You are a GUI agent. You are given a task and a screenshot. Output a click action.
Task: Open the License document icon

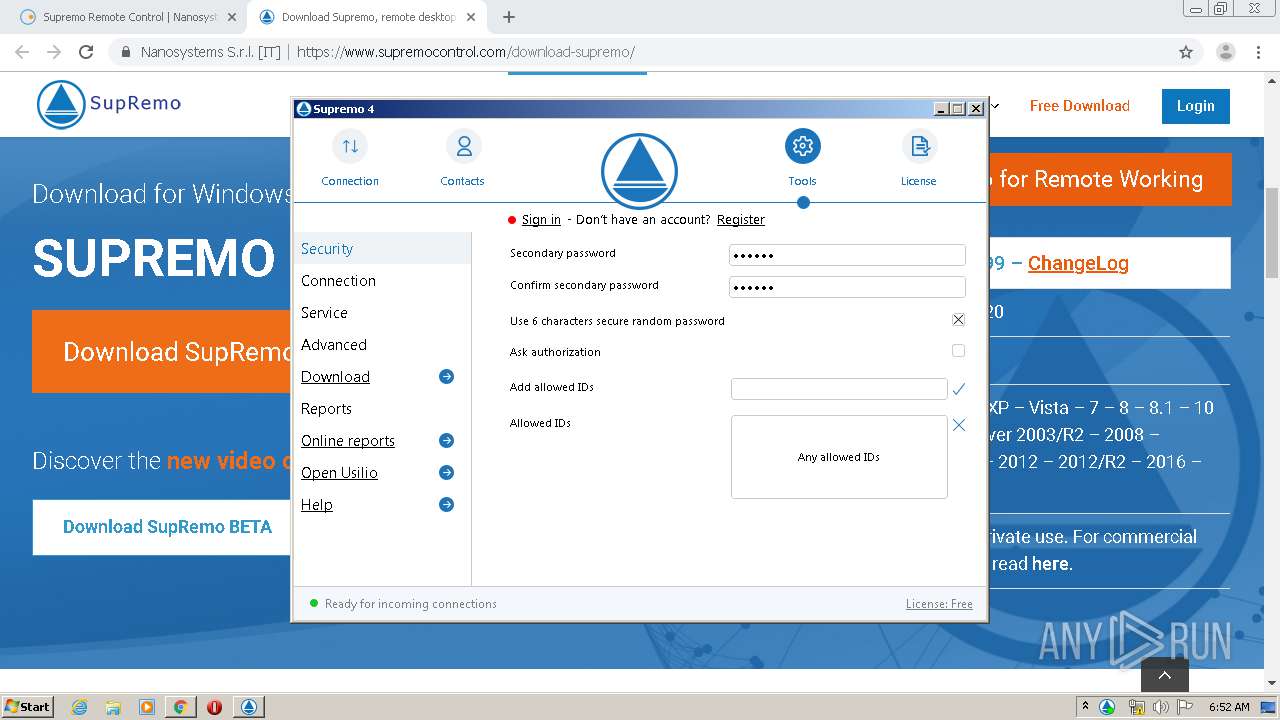click(918, 146)
